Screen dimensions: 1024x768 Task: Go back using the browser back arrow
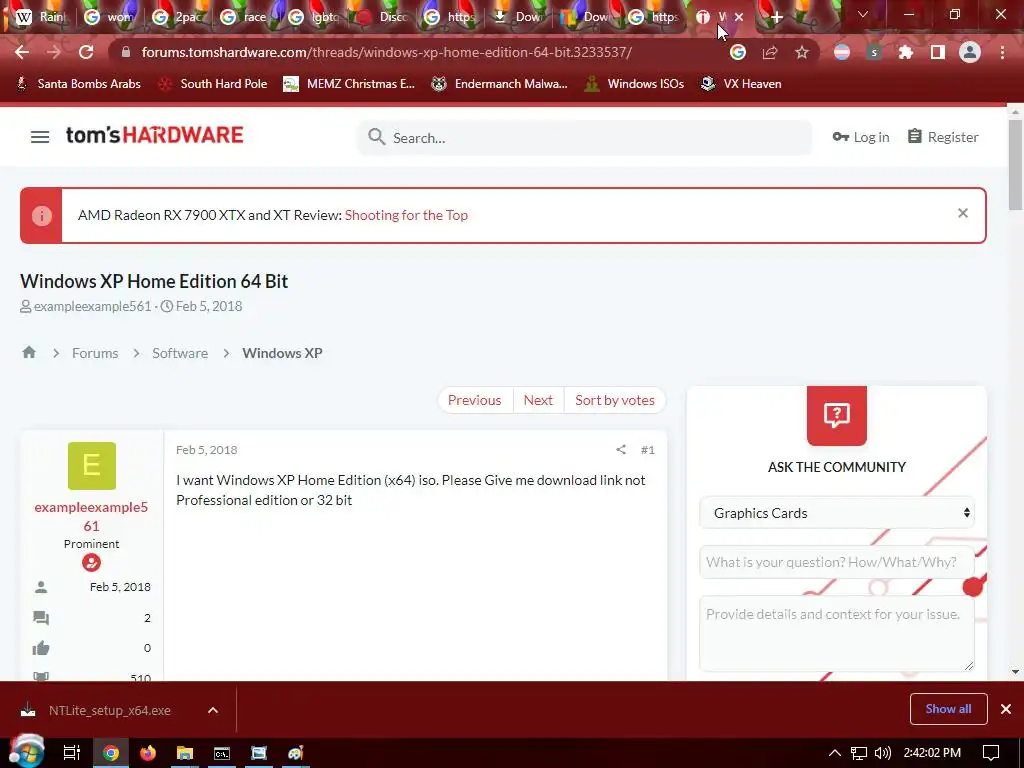22,52
